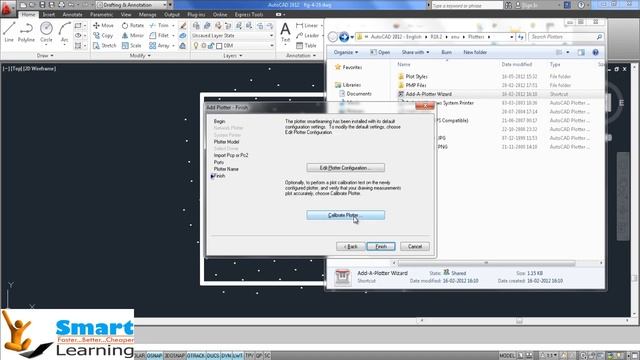The width and height of the screenshot is (640, 360).
Task: Select the PMP Files folder
Action: [416, 85]
